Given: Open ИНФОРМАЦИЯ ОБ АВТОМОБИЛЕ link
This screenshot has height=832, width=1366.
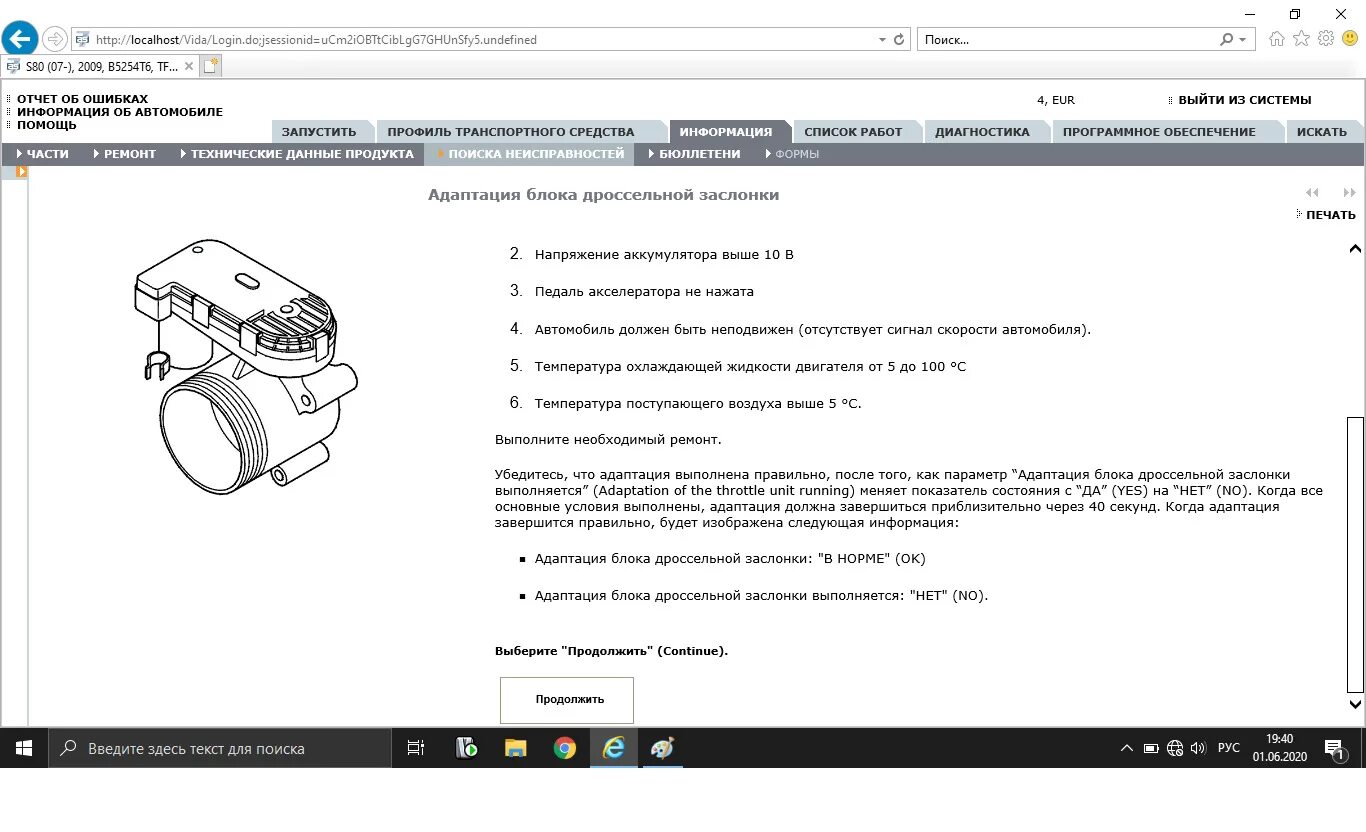Looking at the screenshot, I should 120,112.
